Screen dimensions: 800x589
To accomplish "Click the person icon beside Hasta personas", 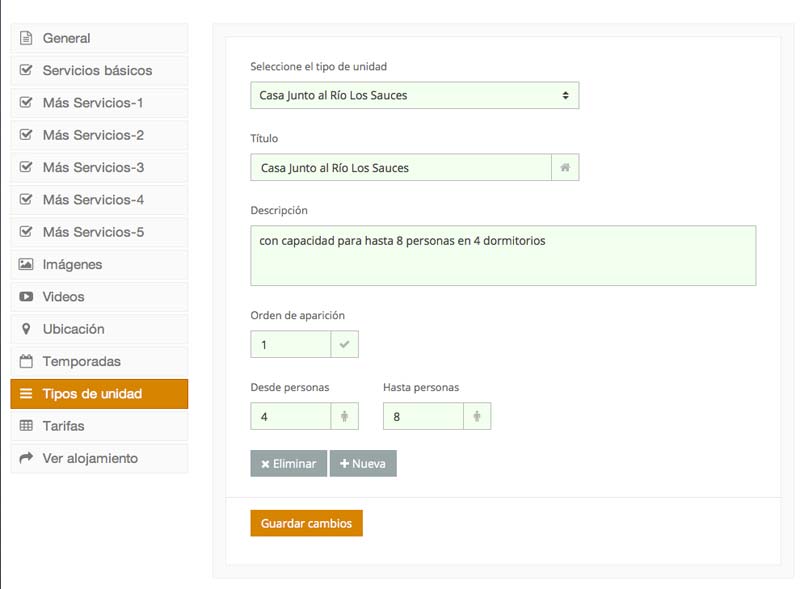I will coord(477,416).
